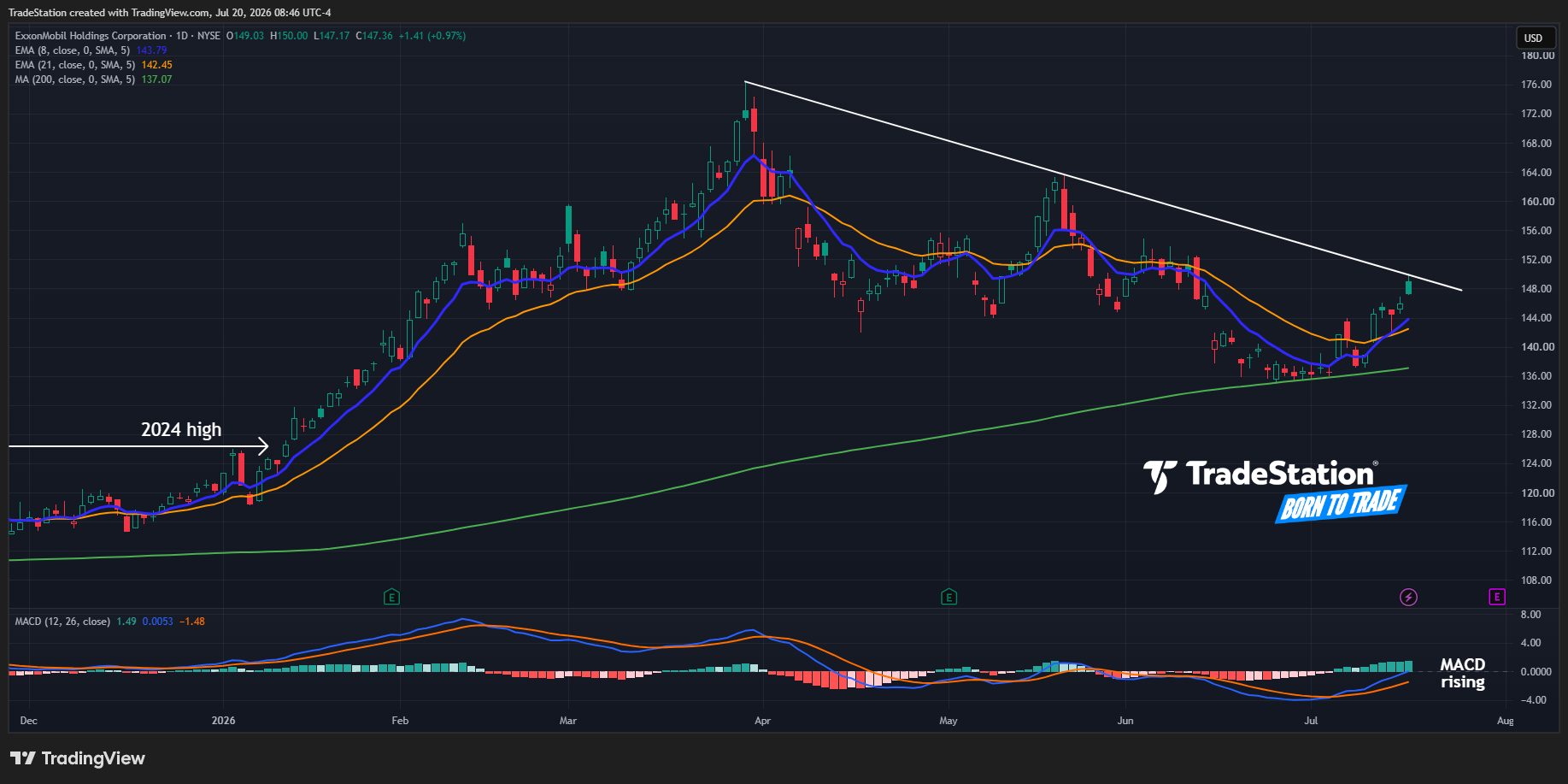Click the +1.41 (+0.97%) change value

(432, 36)
